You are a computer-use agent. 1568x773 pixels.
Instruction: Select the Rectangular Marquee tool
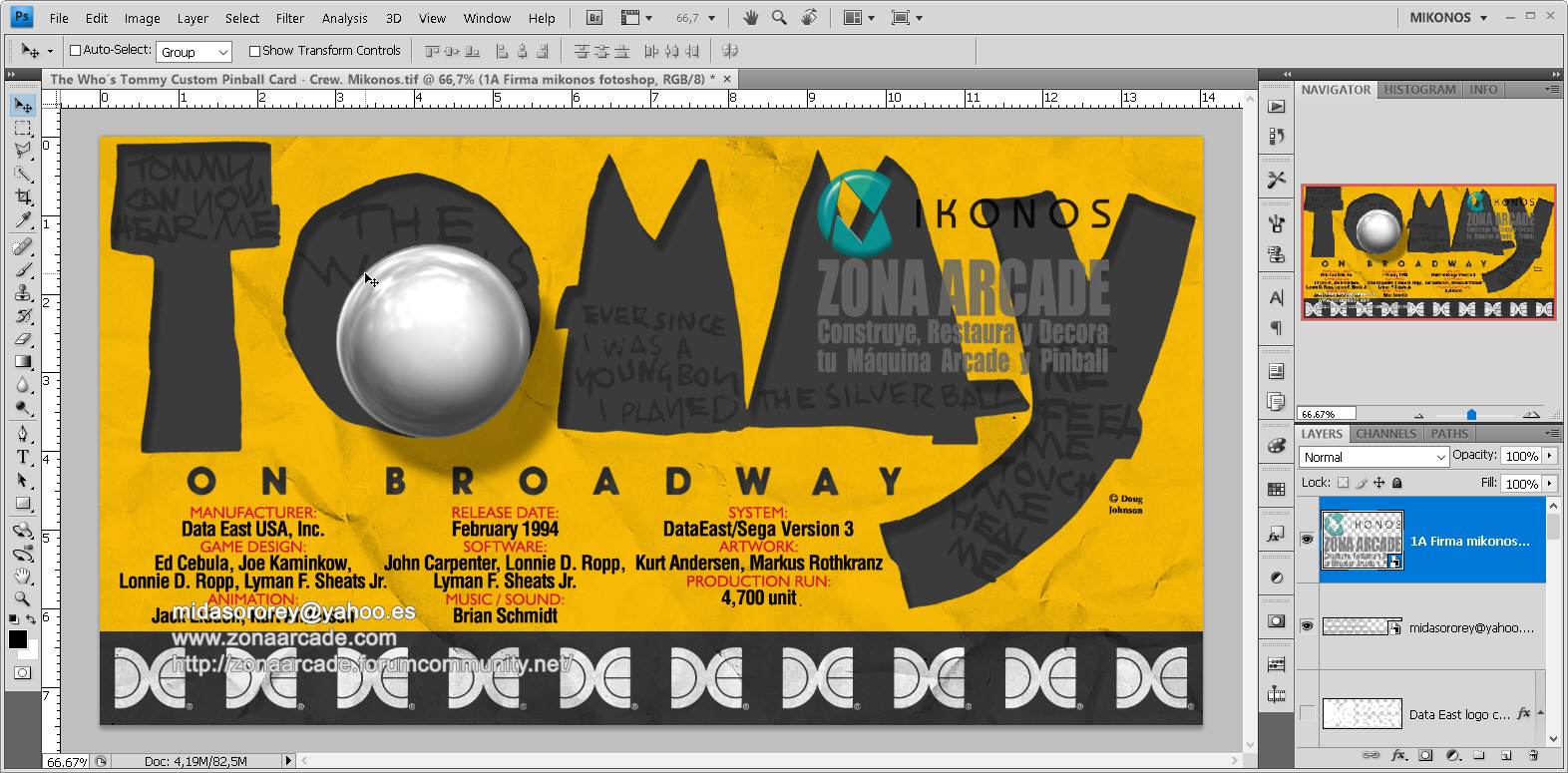[x=23, y=129]
